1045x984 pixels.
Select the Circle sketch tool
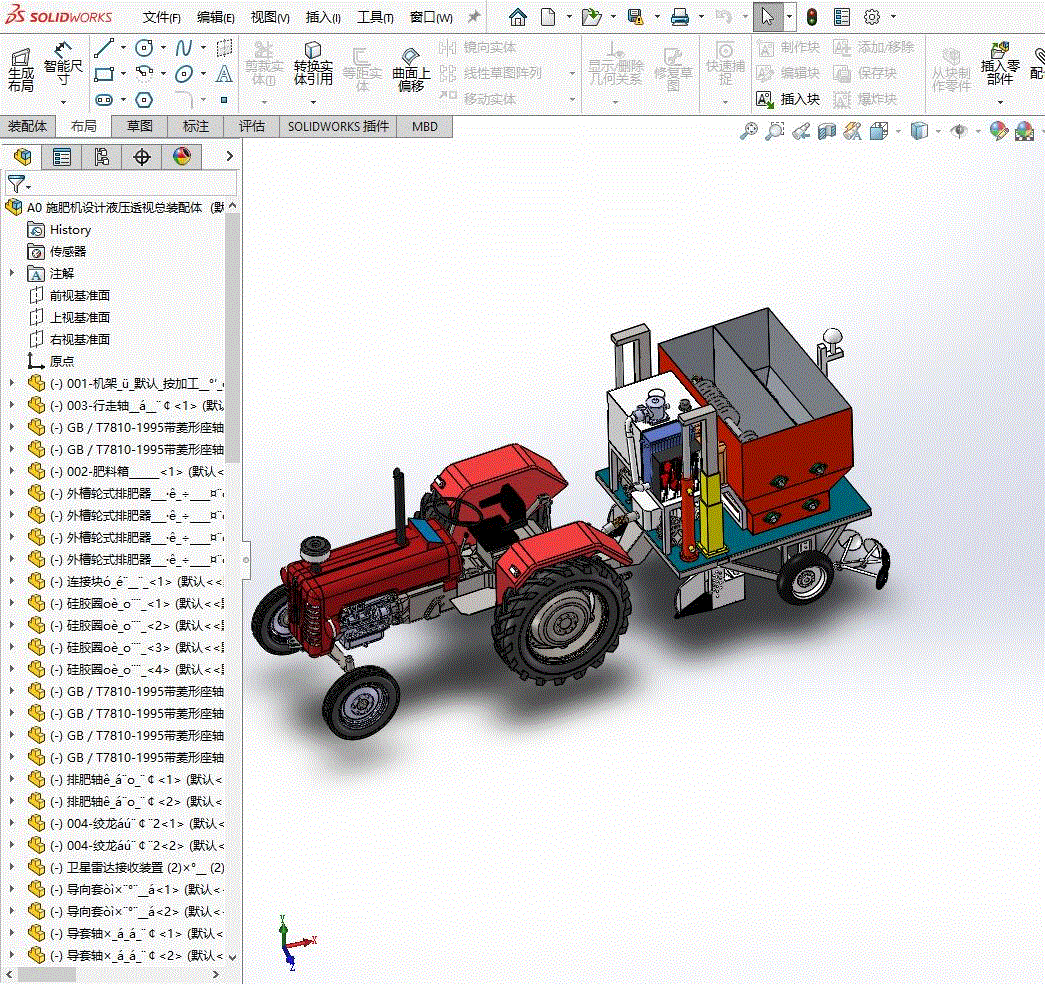coord(144,47)
